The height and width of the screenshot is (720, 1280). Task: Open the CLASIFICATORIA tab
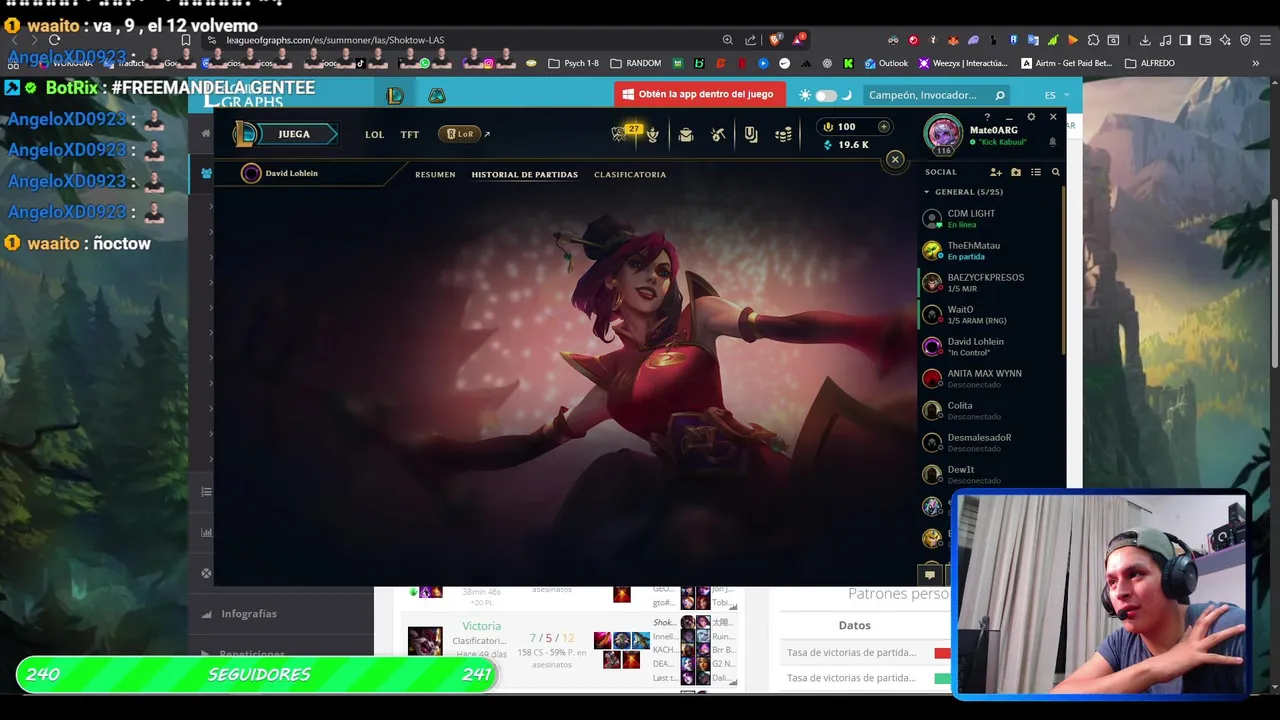point(630,174)
